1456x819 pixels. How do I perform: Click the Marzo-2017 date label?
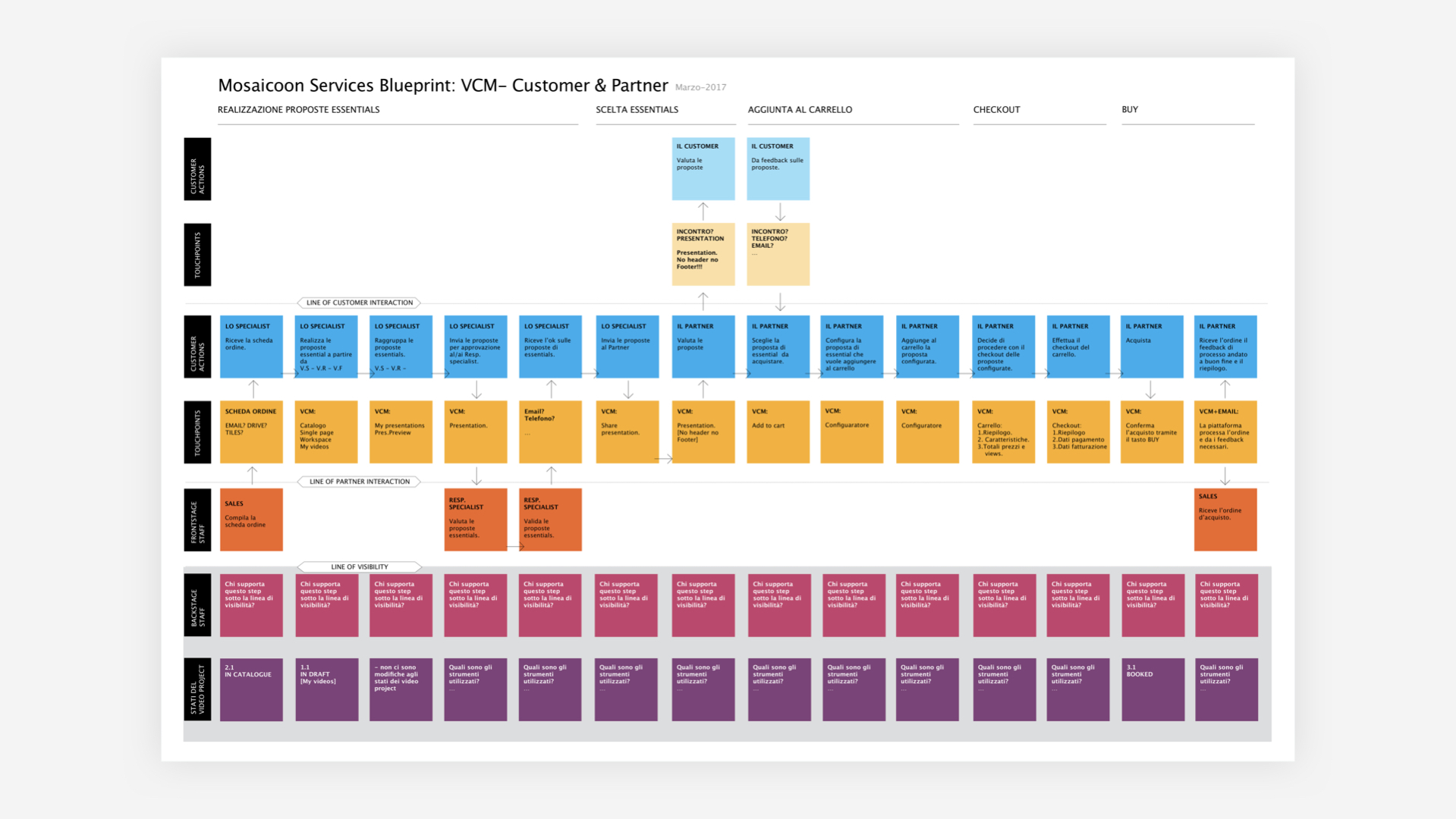tap(700, 87)
